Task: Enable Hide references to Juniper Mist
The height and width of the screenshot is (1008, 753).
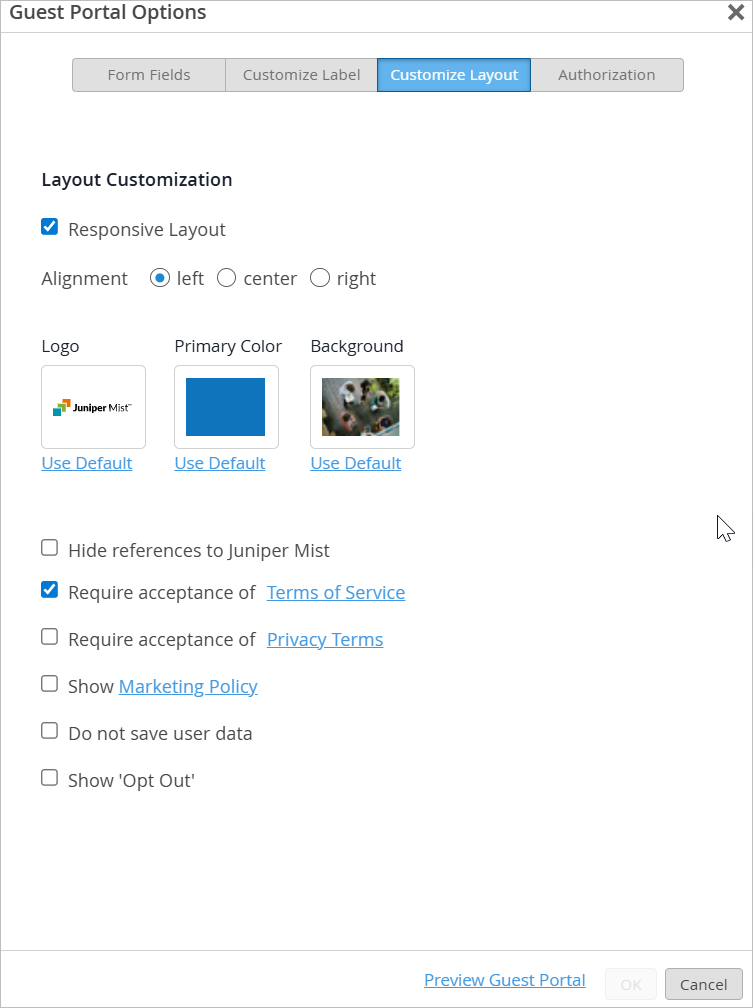Action: [x=49, y=548]
